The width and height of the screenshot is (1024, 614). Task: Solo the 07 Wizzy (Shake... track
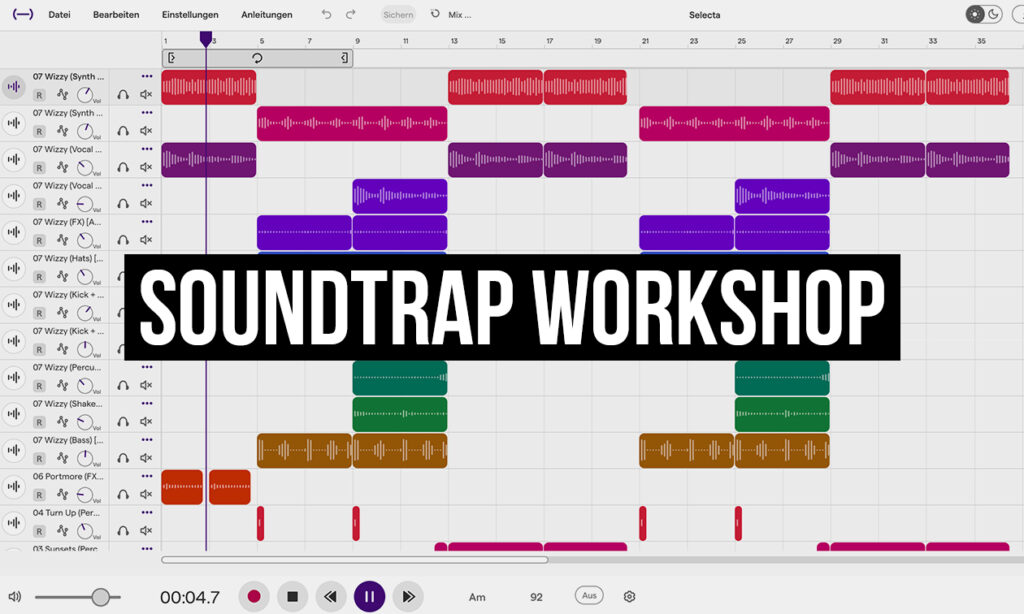point(123,422)
